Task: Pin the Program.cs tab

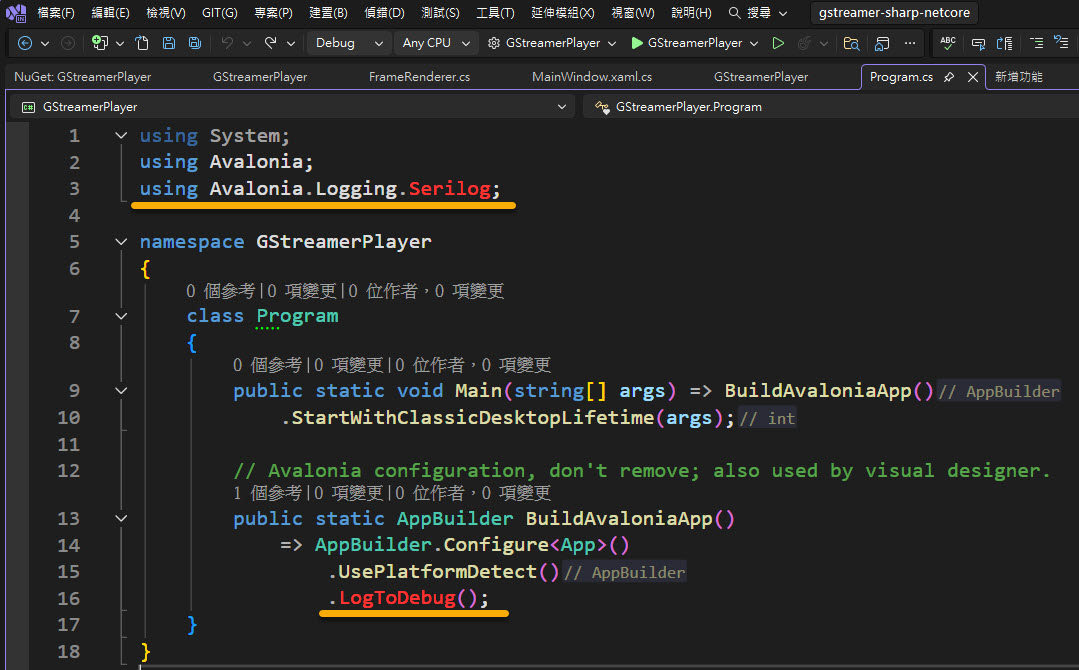Action: pyautogui.click(x=949, y=77)
